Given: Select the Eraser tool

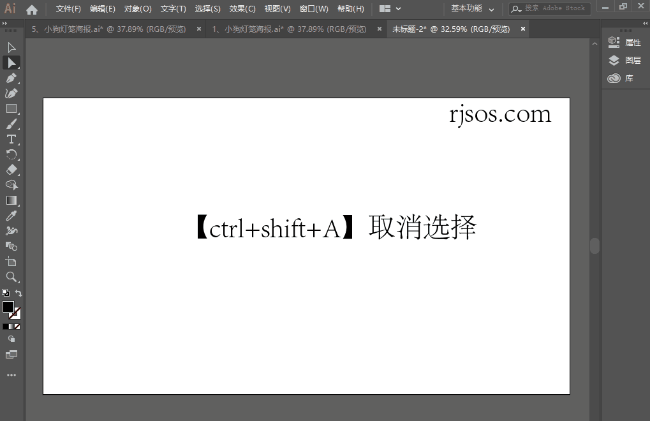Looking at the screenshot, I should click(11, 170).
